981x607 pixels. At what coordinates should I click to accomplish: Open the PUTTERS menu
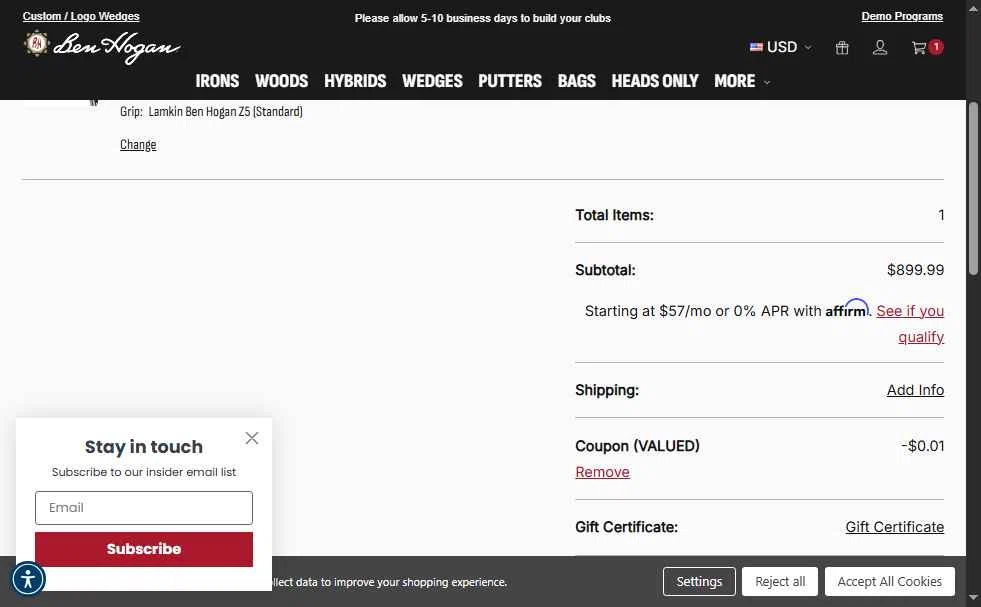pyautogui.click(x=510, y=81)
